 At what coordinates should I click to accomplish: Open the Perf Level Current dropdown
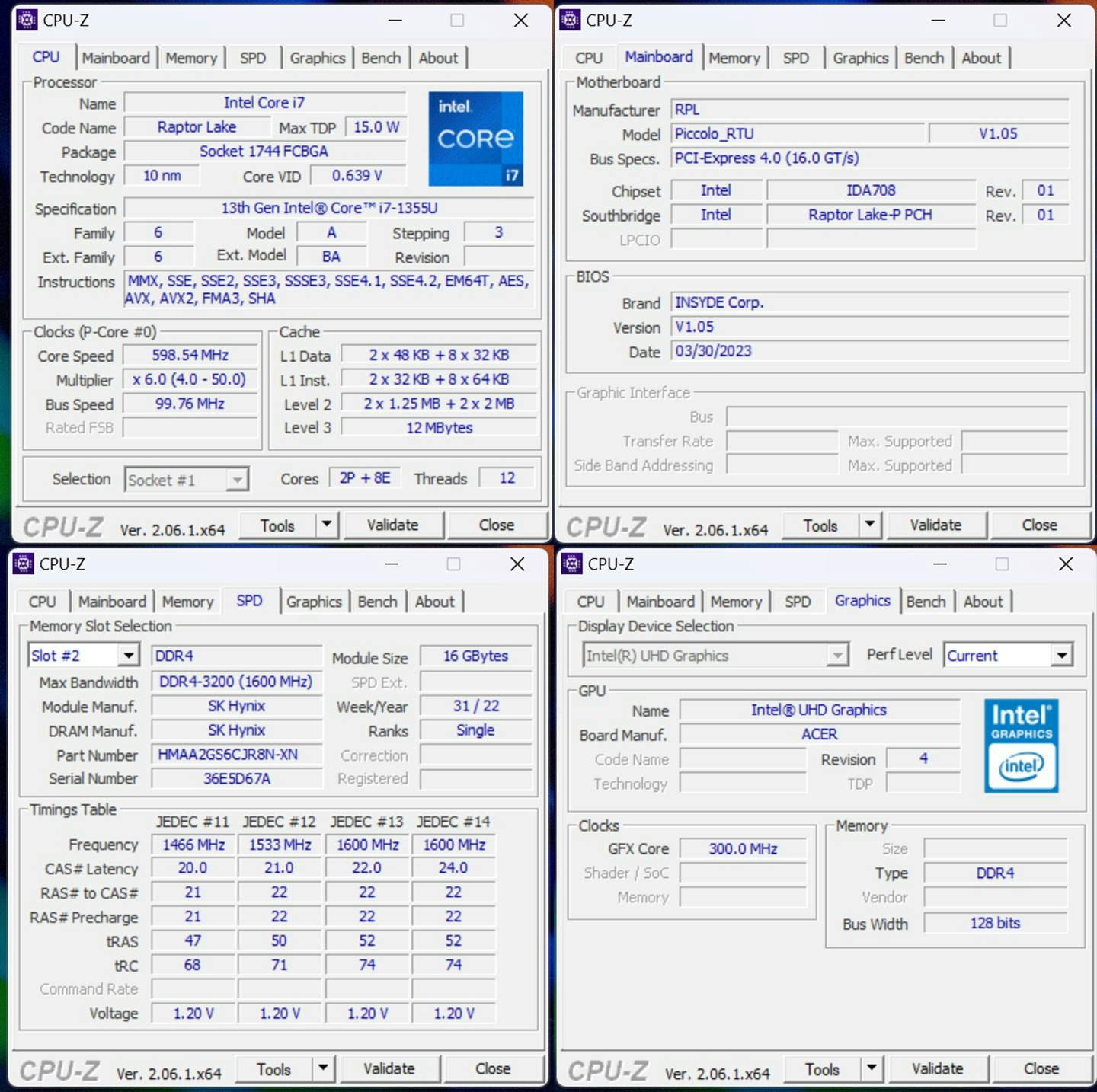[x=1061, y=656]
